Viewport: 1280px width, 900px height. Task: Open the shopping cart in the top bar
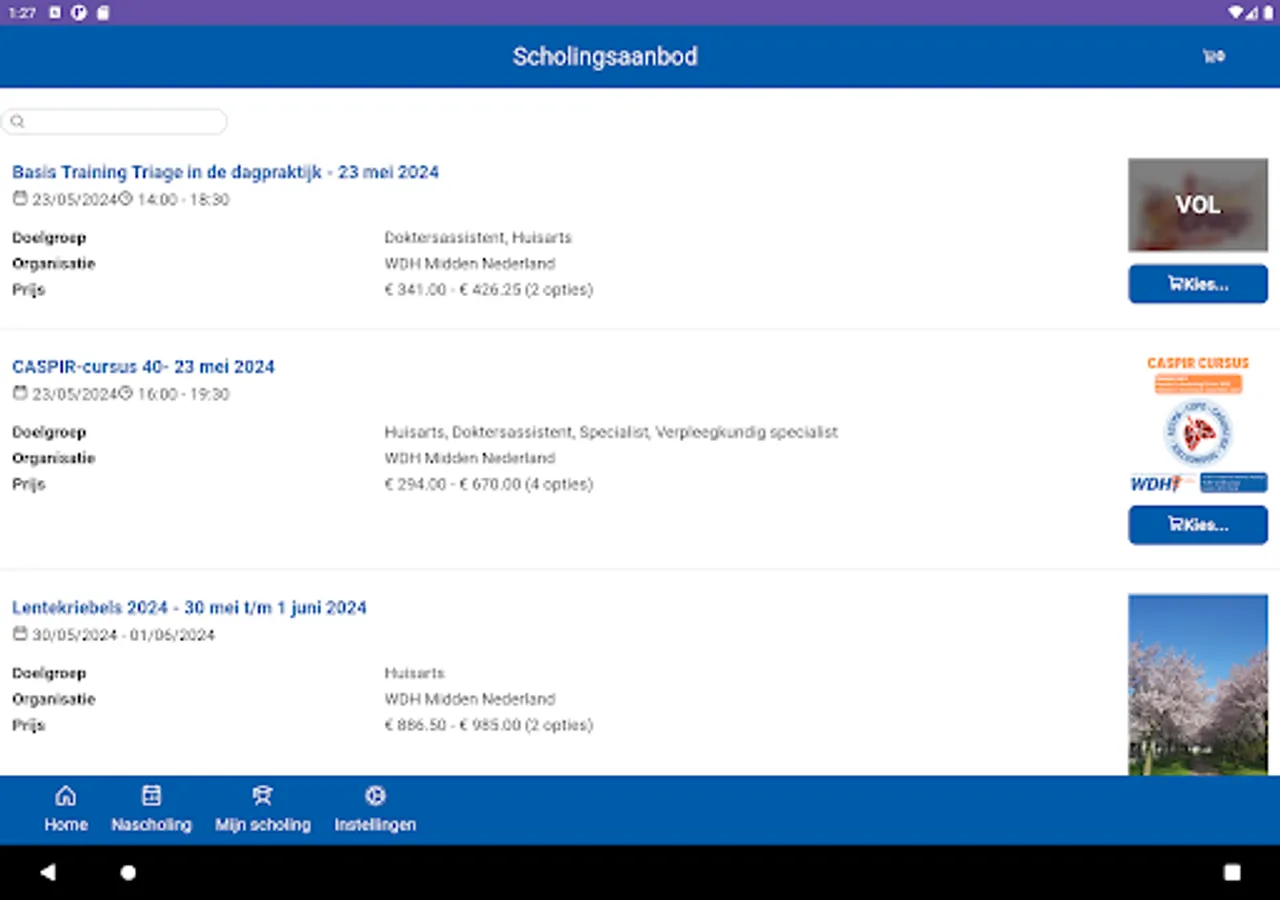(x=1213, y=56)
